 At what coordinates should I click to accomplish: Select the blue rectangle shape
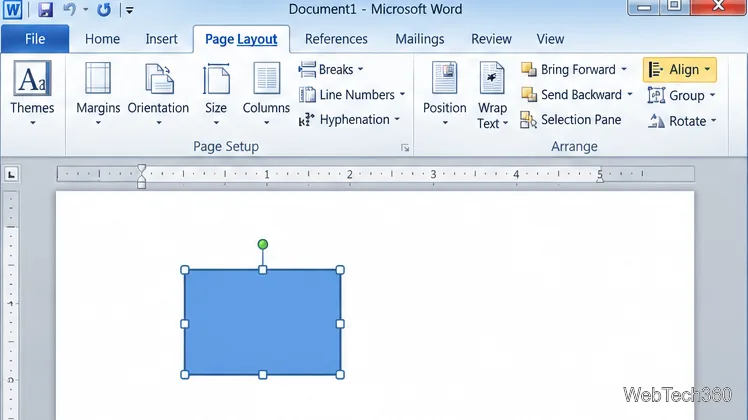(262, 322)
